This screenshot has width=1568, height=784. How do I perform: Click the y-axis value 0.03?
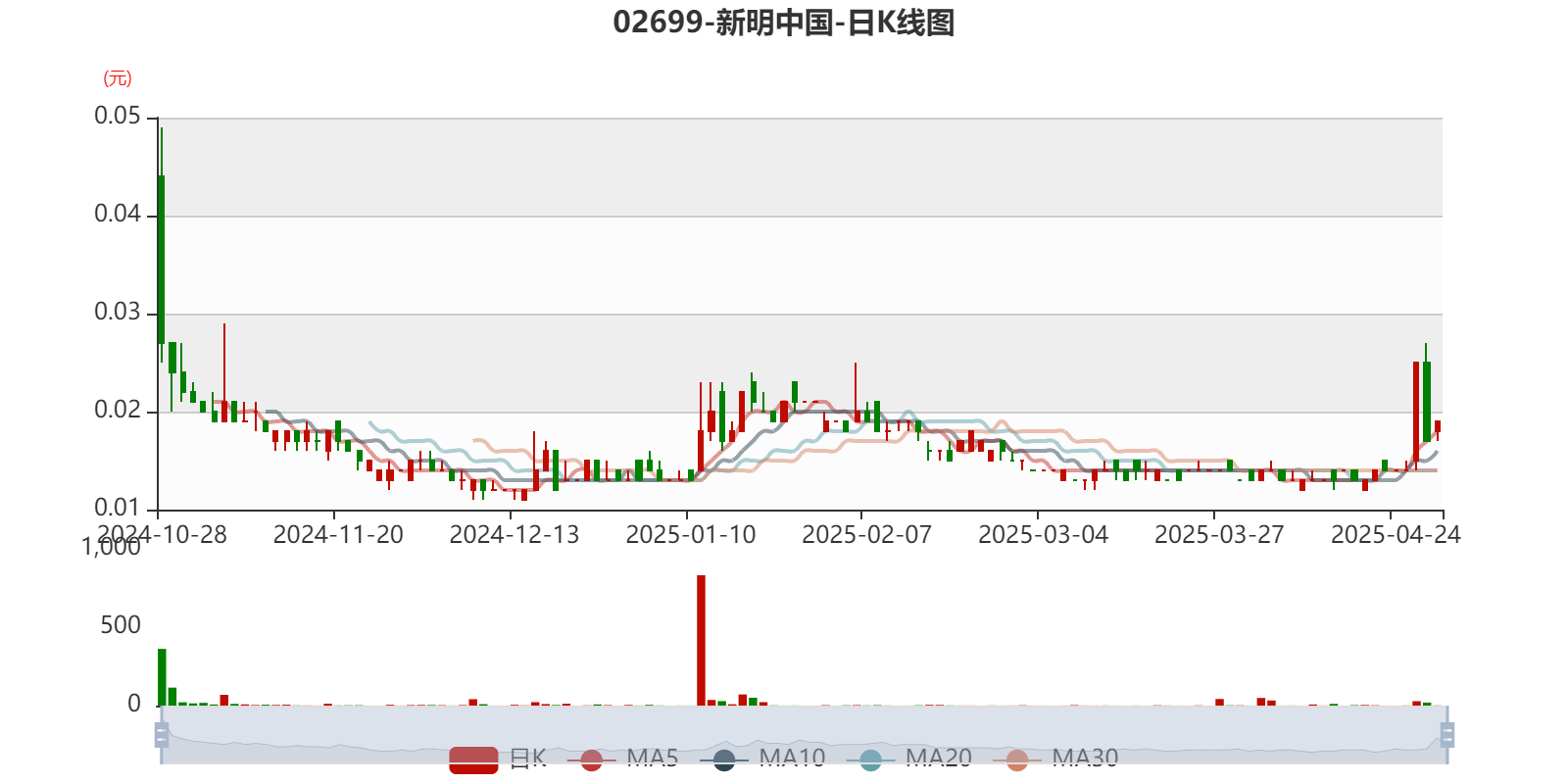click(x=118, y=313)
